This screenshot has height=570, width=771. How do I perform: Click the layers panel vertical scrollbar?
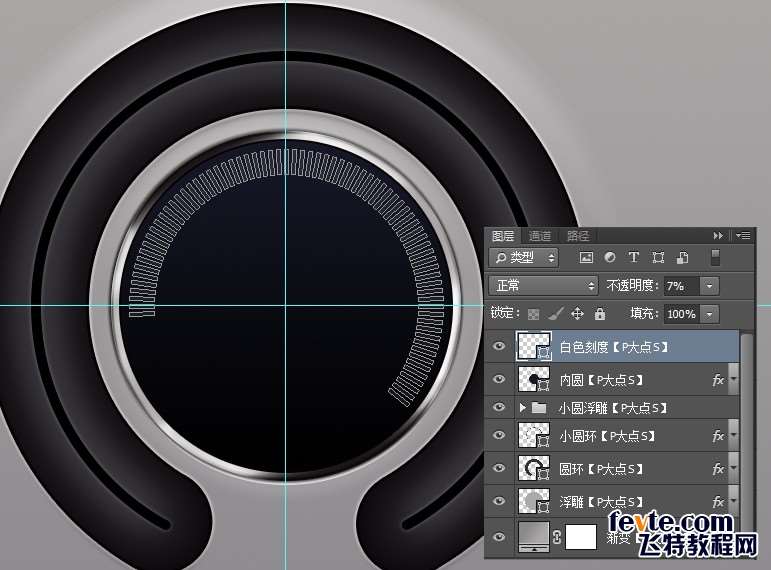coord(746,433)
